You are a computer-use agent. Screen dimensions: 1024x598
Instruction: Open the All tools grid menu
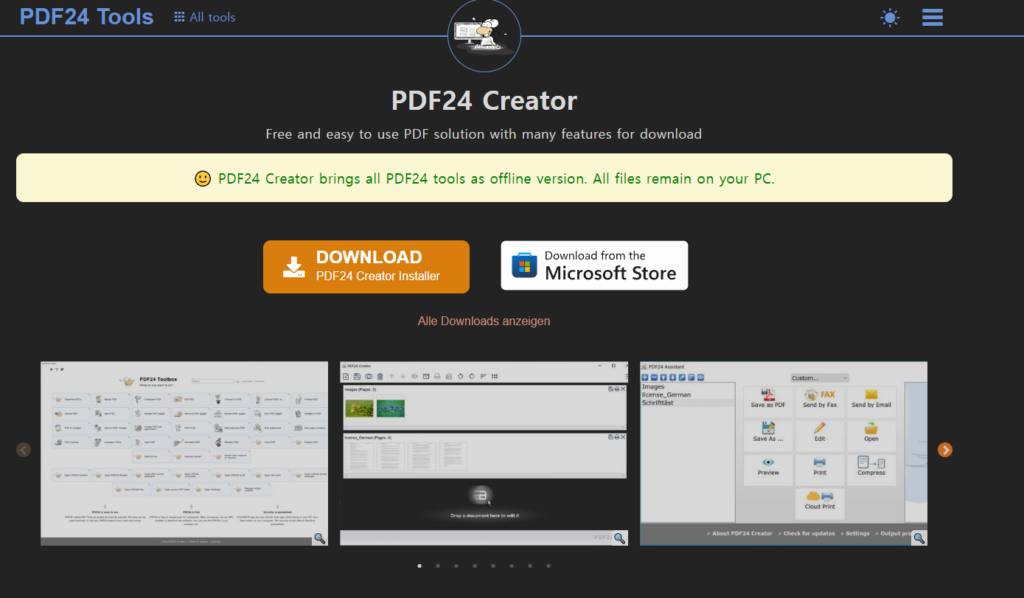204,17
